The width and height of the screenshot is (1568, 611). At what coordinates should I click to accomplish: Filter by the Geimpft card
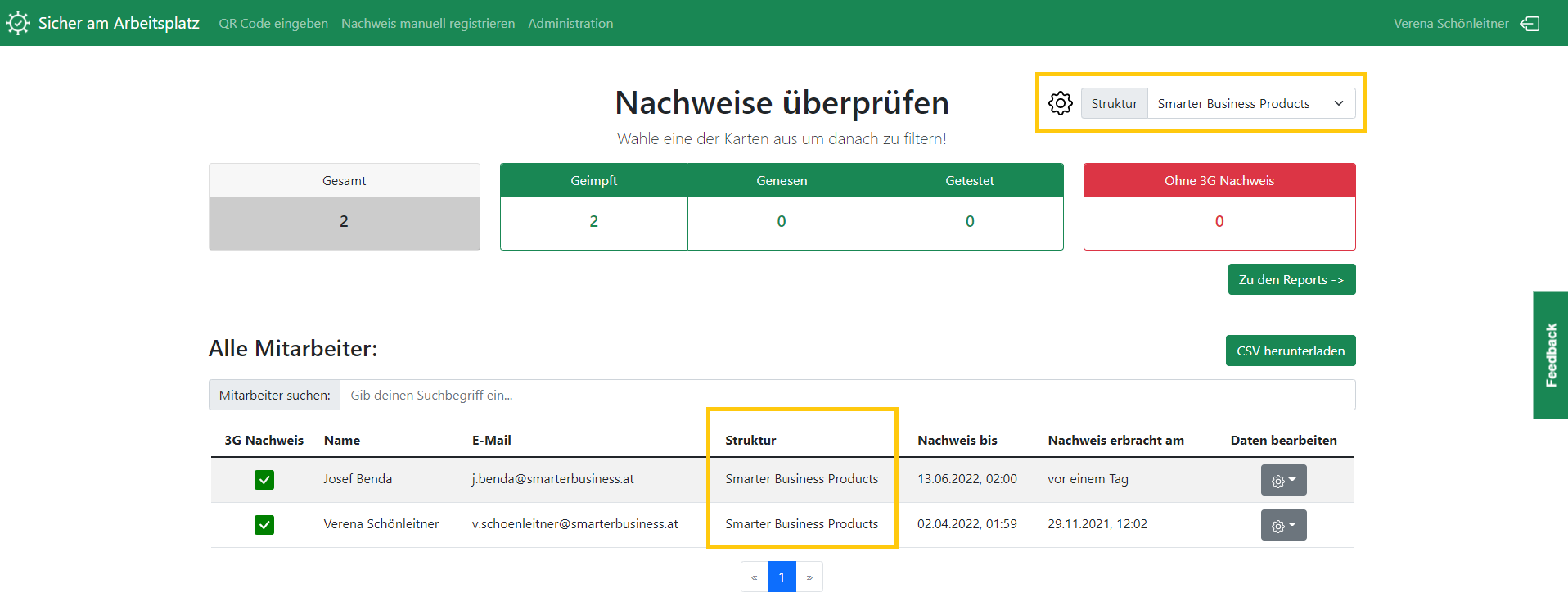pyautogui.click(x=594, y=206)
